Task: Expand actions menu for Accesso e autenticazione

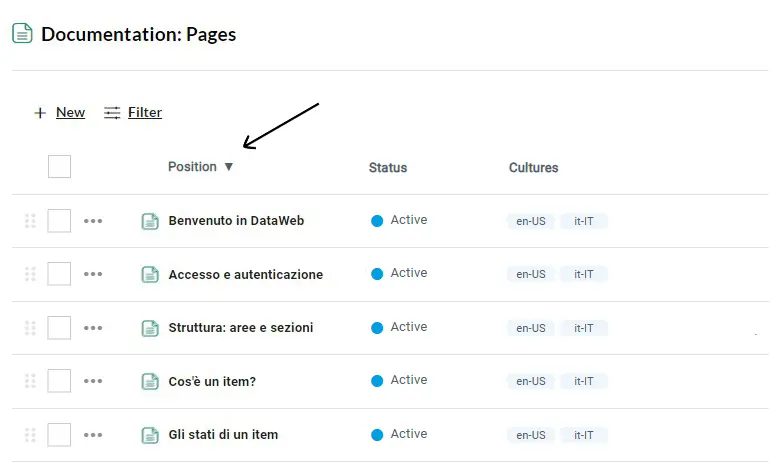Action: coord(93,274)
